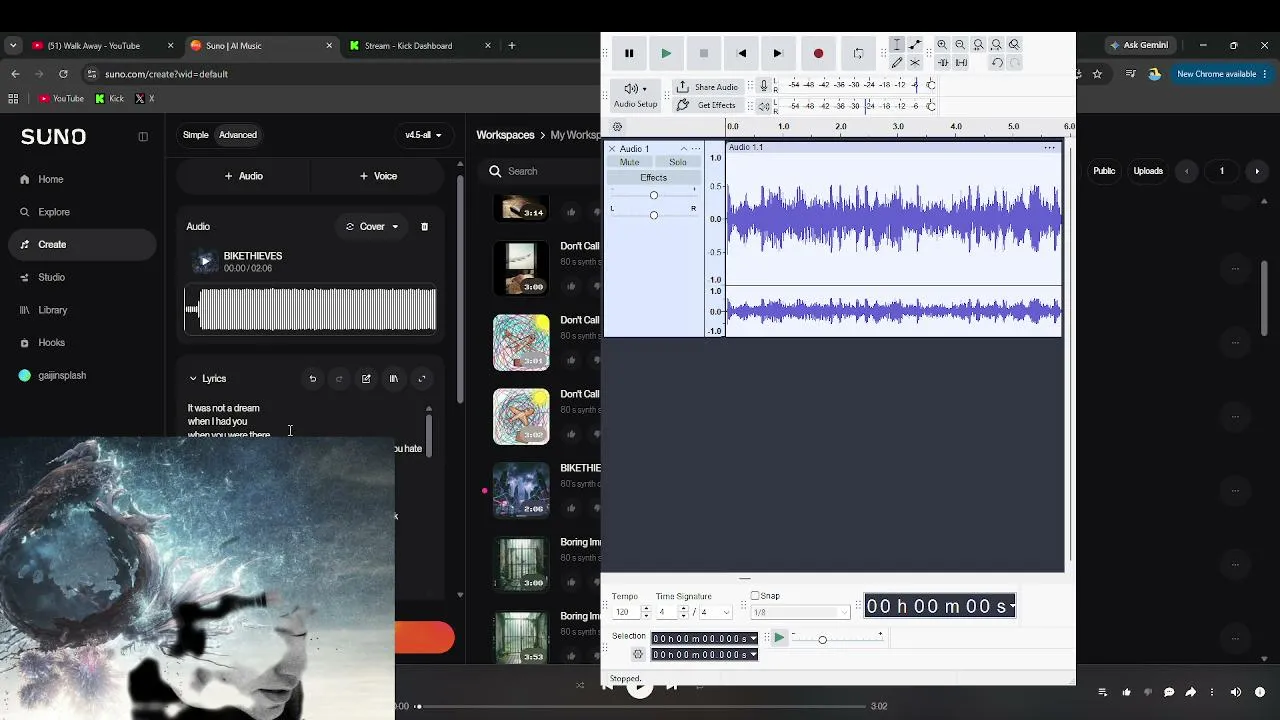Viewport: 1280px width, 720px height.
Task: Click the Zoom In magnifier icon
Action: [x=942, y=45]
